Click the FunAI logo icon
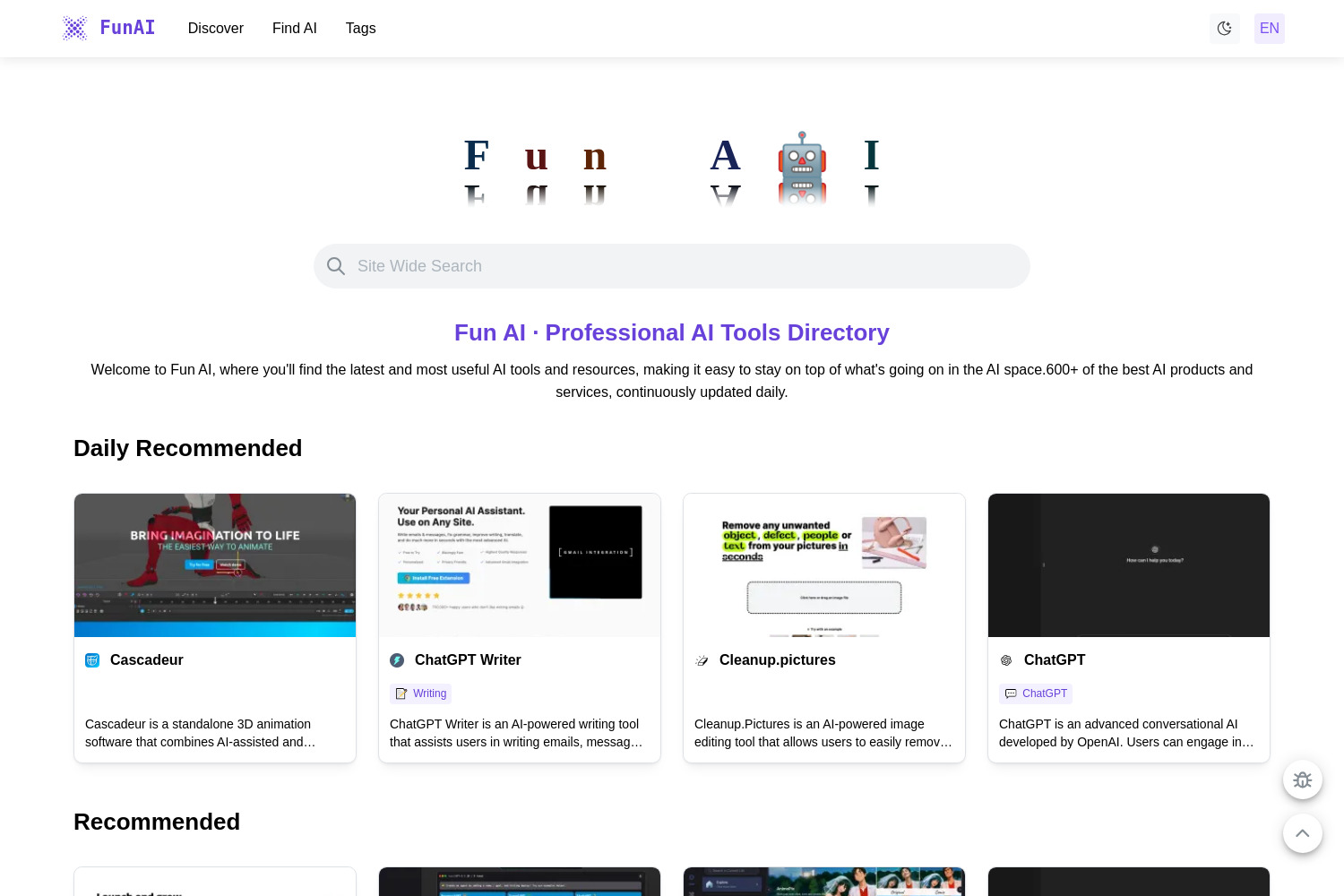The width and height of the screenshot is (1344, 896). coord(74,29)
